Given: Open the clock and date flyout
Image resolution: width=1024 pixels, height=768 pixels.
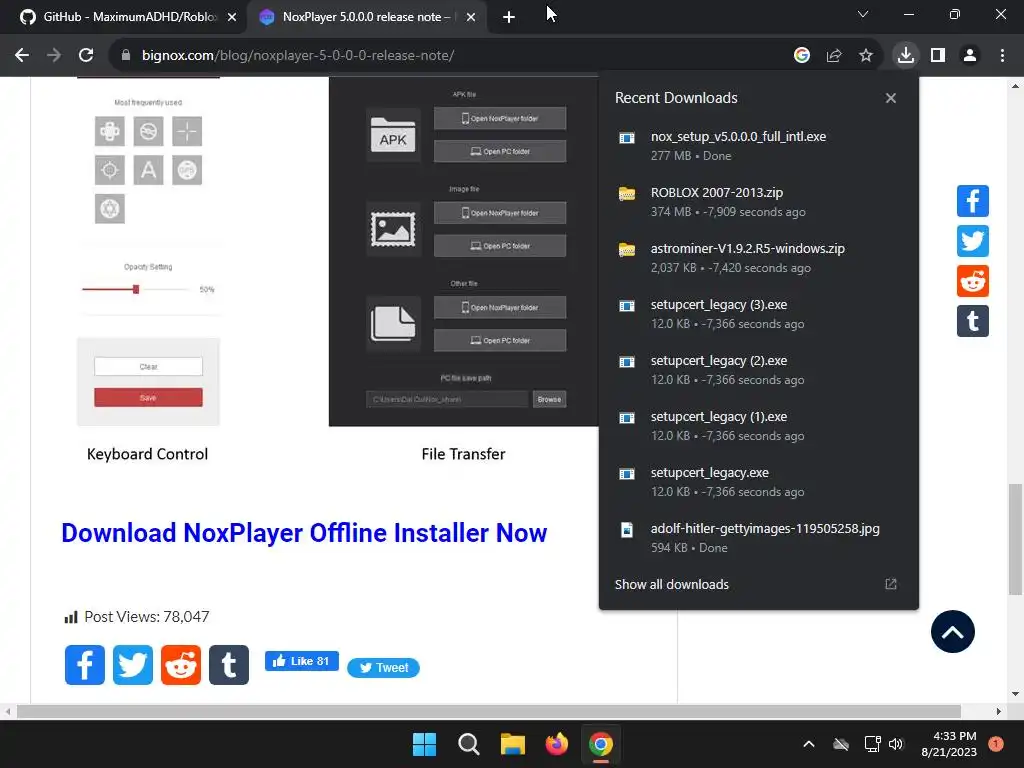Looking at the screenshot, I should click(x=949, y=744).
